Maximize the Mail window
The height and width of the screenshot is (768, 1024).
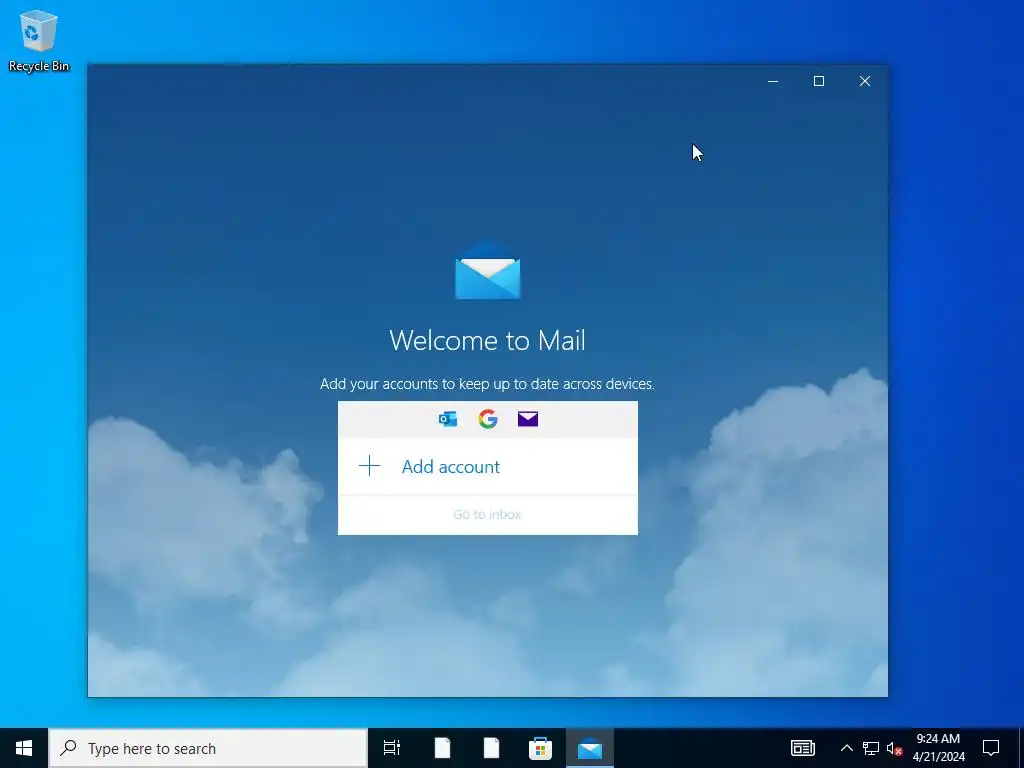point(819,81)
